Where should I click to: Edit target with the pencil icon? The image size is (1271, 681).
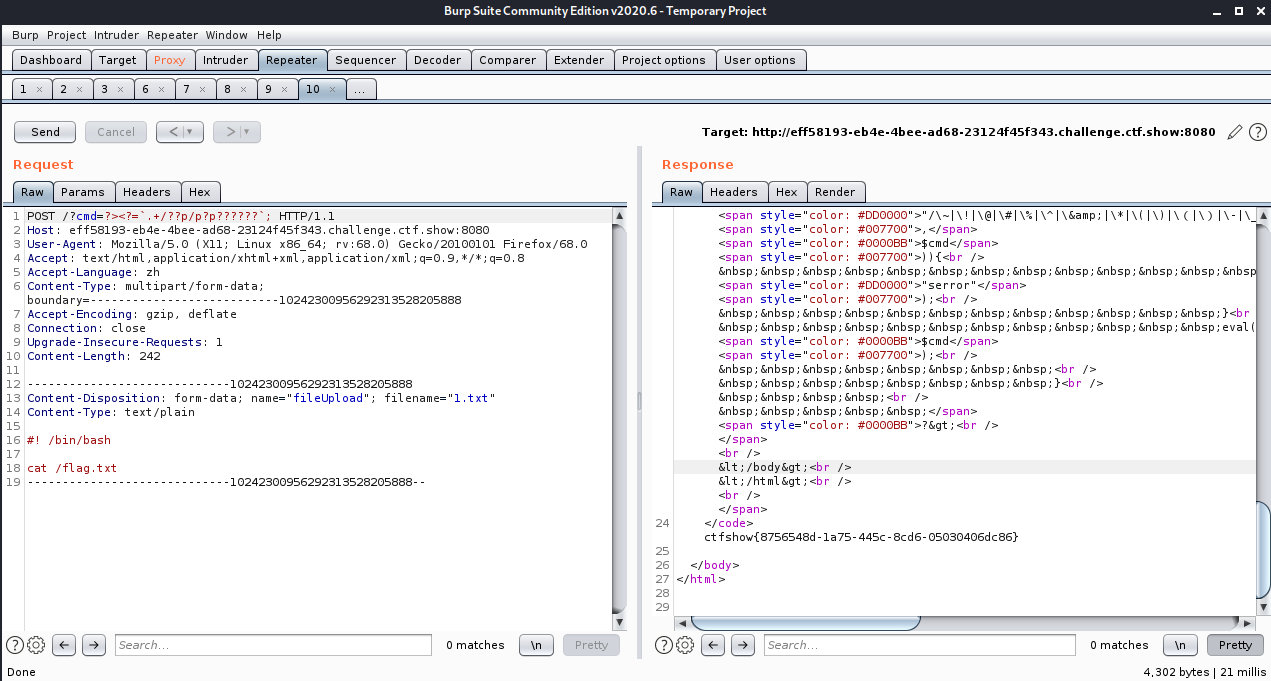tap(1234, 132)
